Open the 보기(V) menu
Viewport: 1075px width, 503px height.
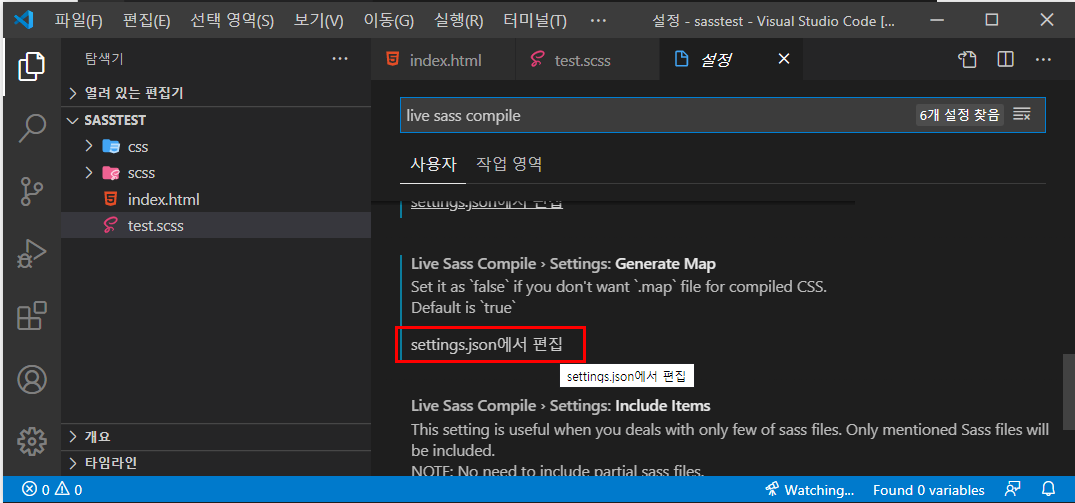coord(319,21)
